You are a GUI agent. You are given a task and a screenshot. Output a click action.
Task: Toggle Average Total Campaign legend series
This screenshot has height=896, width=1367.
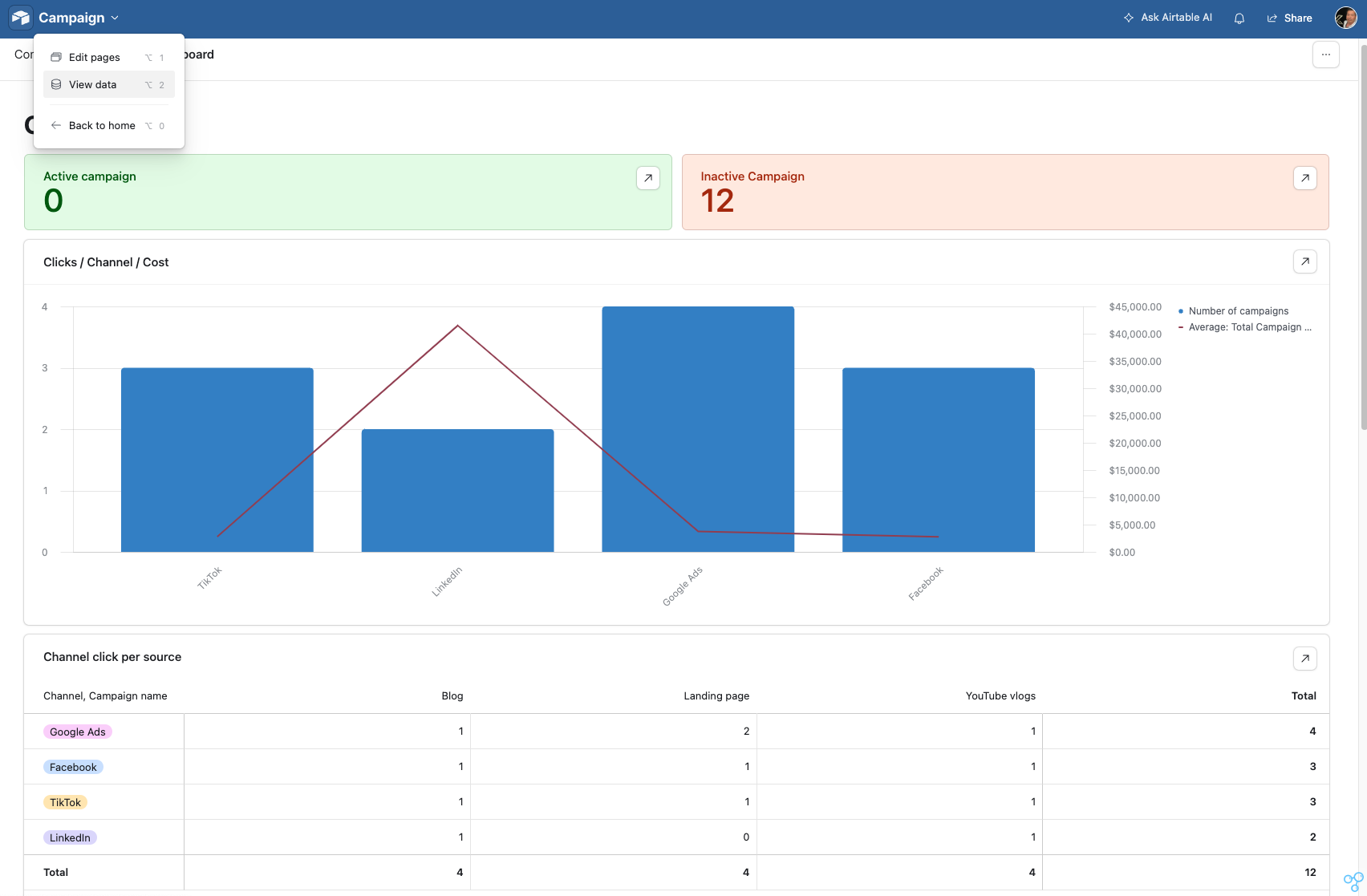[1249, 327]
